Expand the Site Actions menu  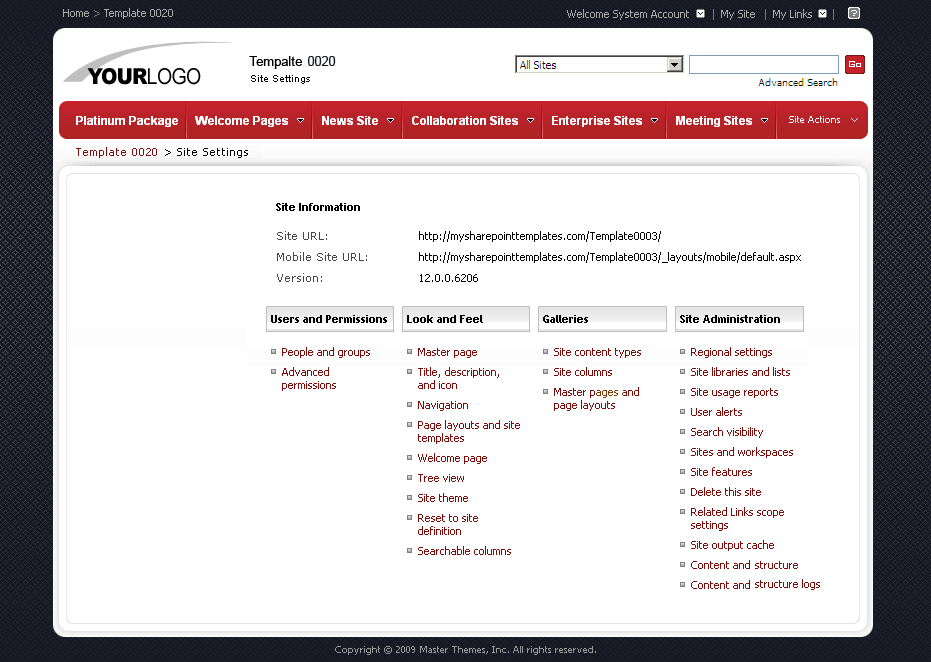[821, 119]
